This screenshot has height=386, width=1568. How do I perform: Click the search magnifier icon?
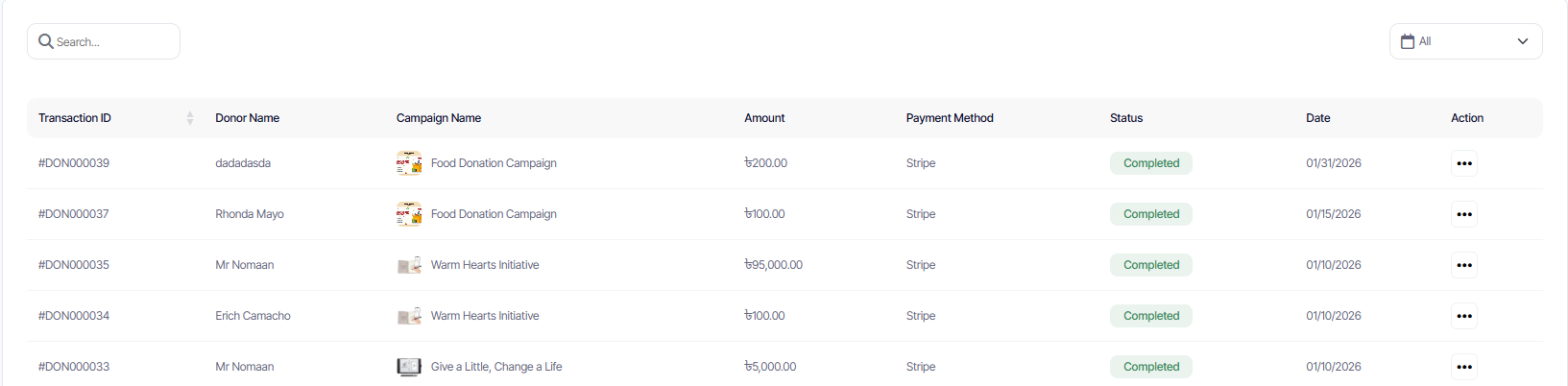[45, 41]
